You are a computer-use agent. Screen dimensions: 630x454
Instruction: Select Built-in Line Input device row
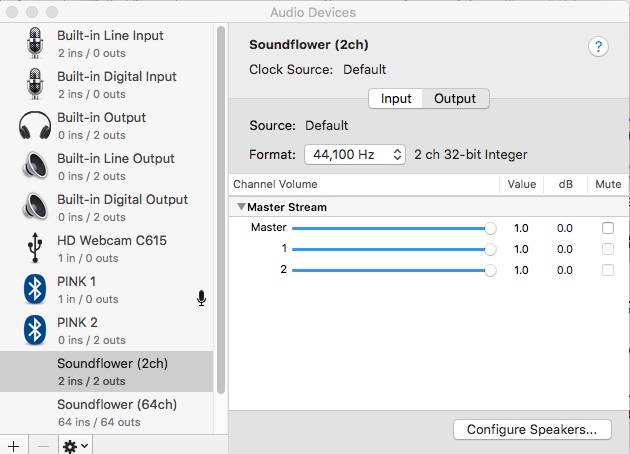coord(106,43)
